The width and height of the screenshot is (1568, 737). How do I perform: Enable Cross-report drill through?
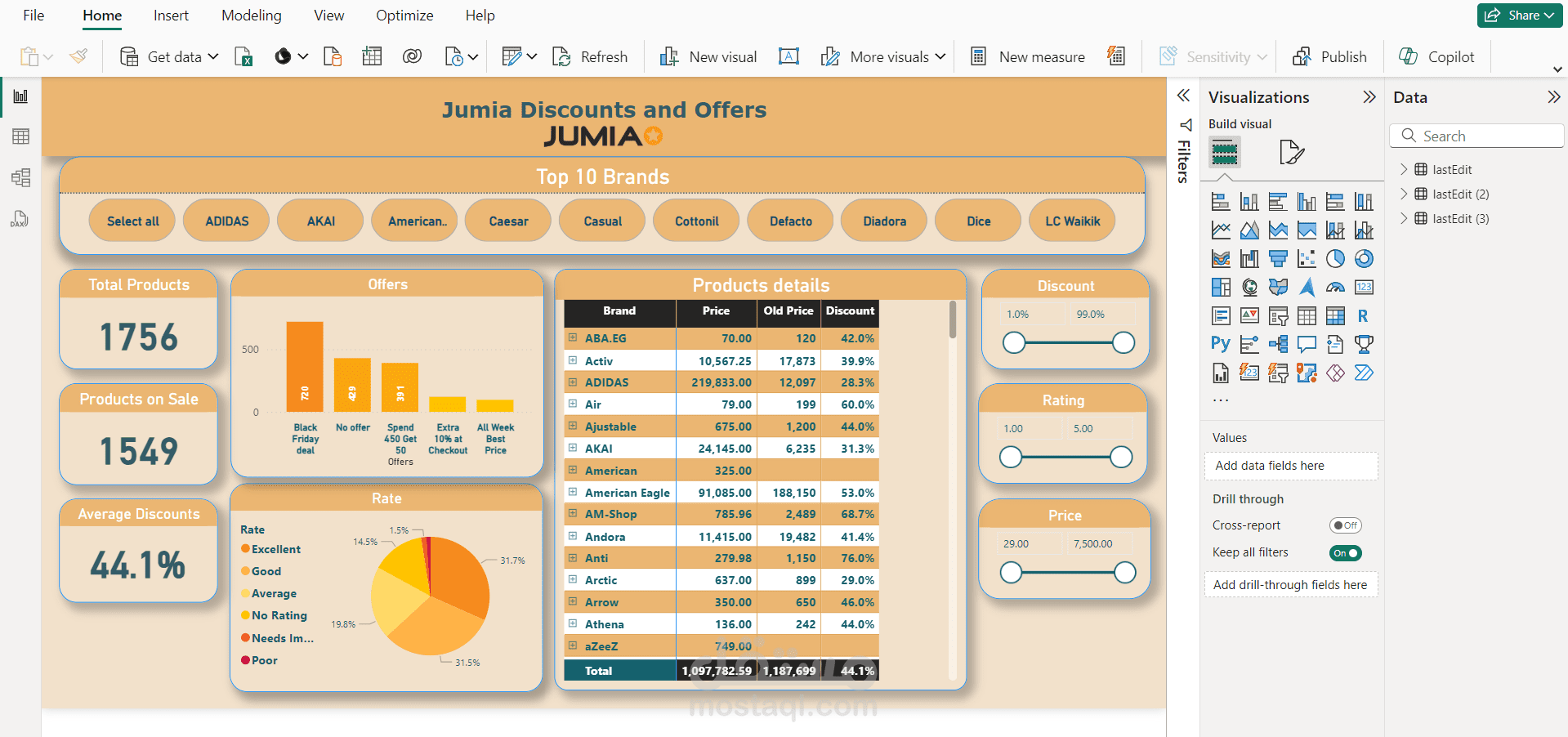[1345, 525]
